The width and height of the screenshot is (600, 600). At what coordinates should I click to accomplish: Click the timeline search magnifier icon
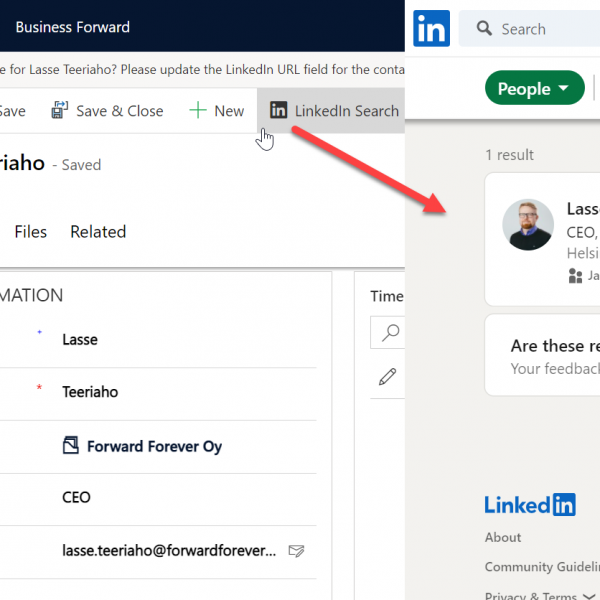(390, 333)
